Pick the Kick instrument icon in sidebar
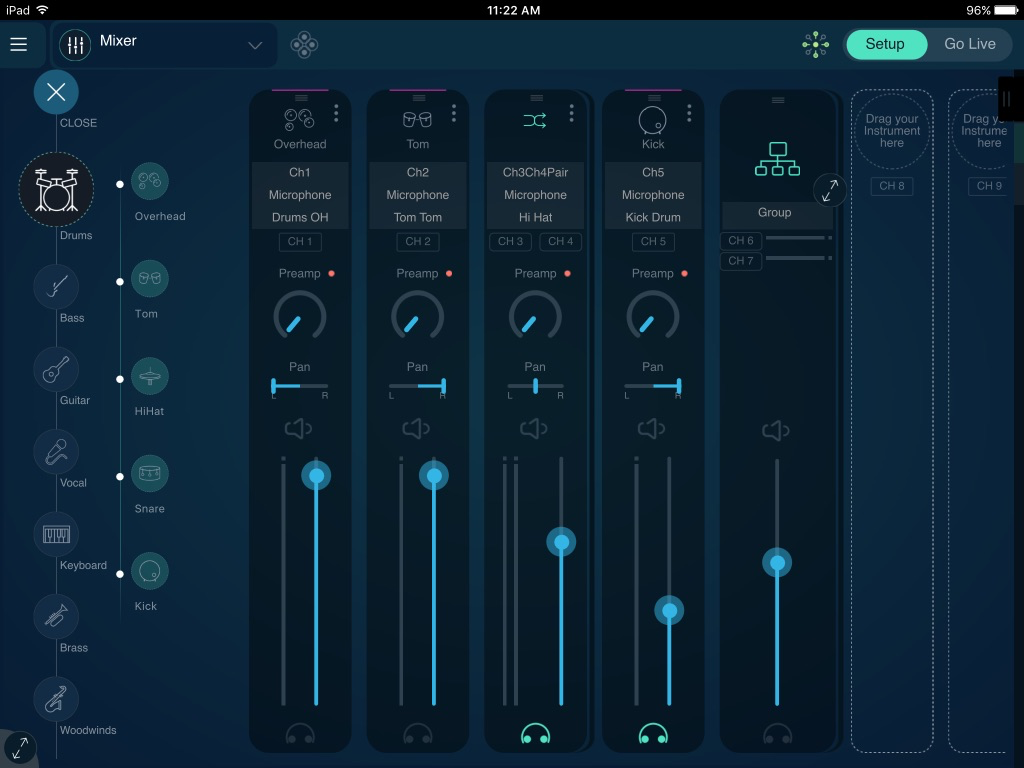The width and height of the screenshot is (1024, 768). pos(150,571)
